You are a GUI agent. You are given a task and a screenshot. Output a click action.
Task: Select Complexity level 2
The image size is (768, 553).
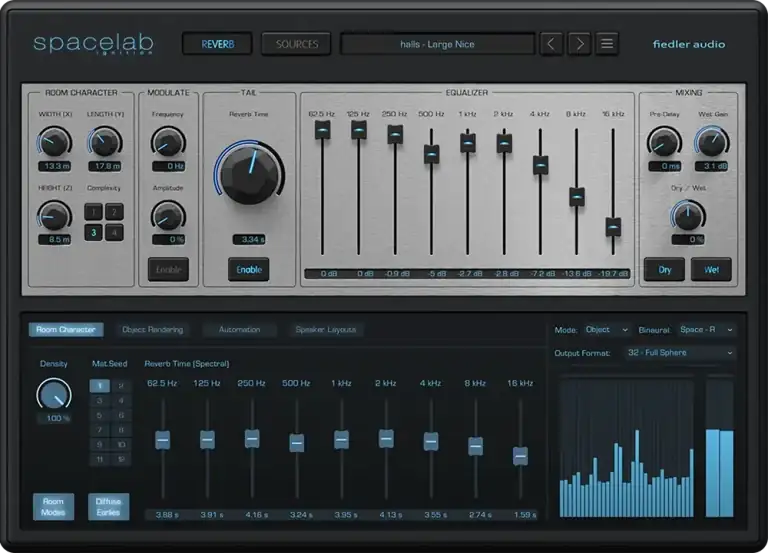[114, 212]
